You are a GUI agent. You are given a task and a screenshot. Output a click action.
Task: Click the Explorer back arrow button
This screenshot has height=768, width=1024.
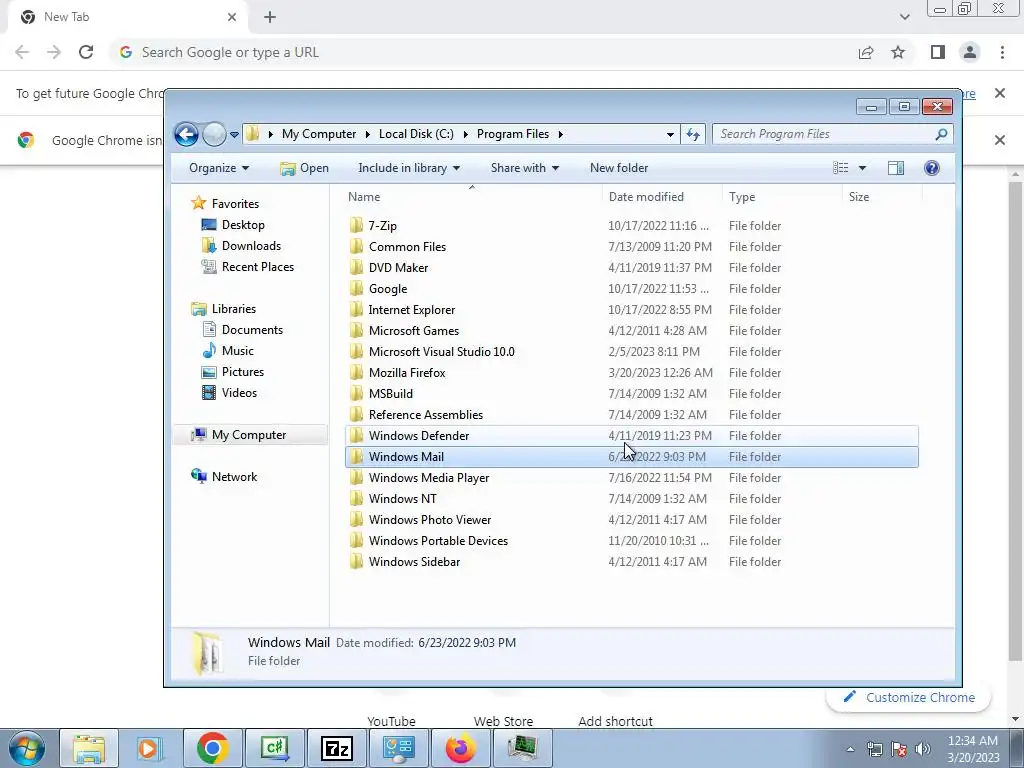pos(186,135)
